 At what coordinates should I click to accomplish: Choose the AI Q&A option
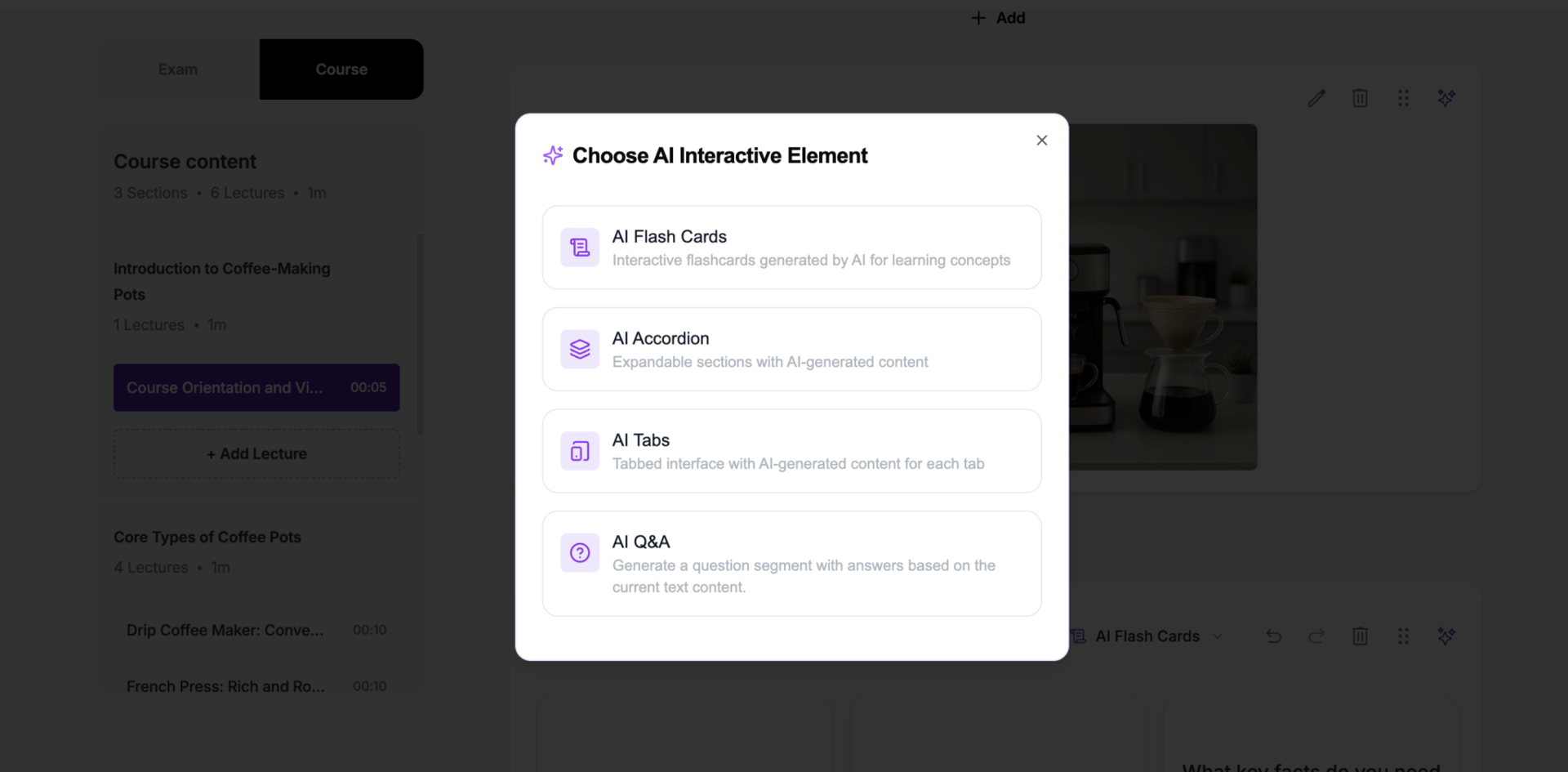[x=791, y=563]
